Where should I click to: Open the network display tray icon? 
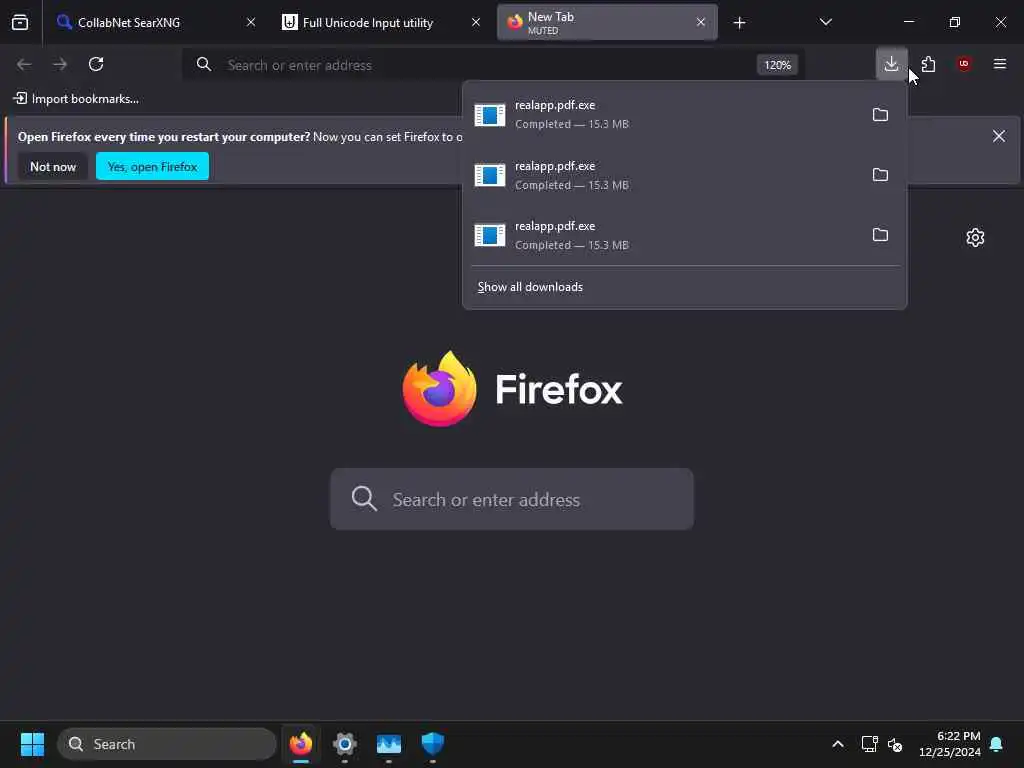[869, 744]
